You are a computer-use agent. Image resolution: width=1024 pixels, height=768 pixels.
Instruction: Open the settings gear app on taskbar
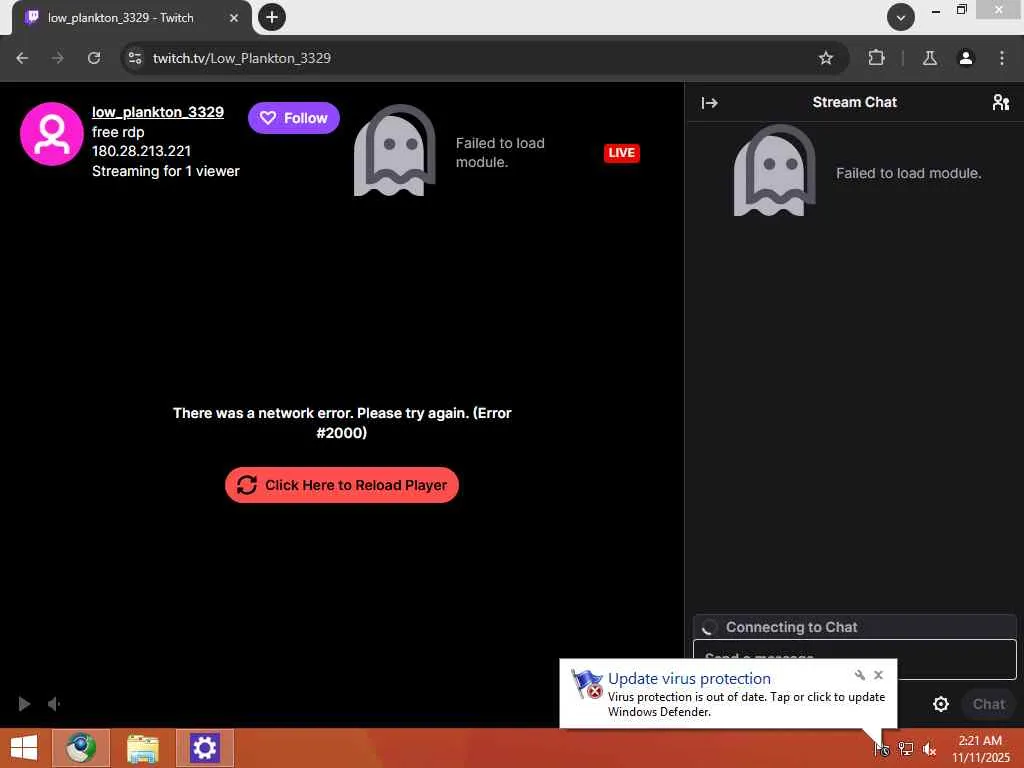point(204,748)
